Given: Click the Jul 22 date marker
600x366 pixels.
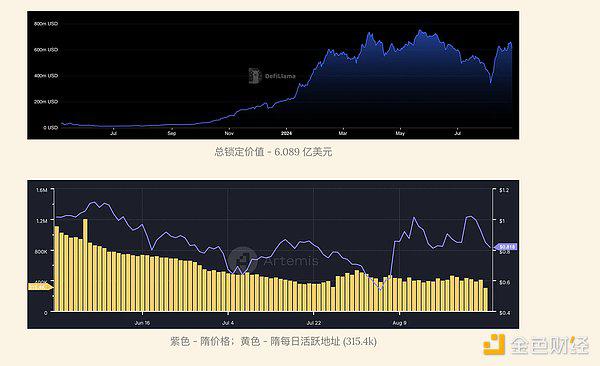Looking at the screenshot, I should [314, 323].
